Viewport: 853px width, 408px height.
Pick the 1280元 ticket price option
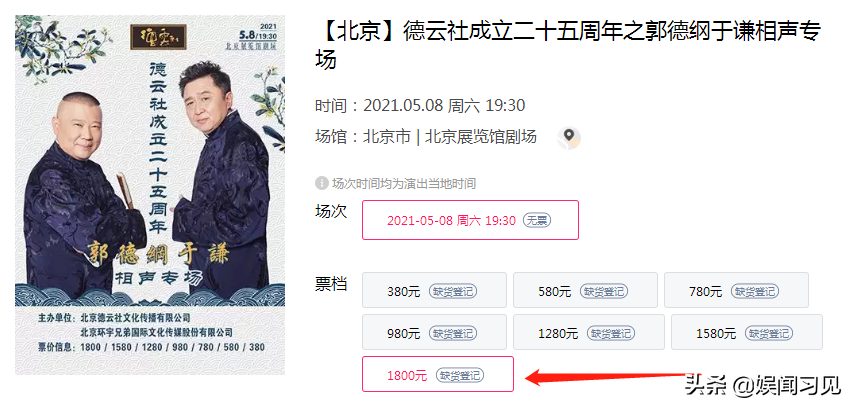tap(589, 332)
